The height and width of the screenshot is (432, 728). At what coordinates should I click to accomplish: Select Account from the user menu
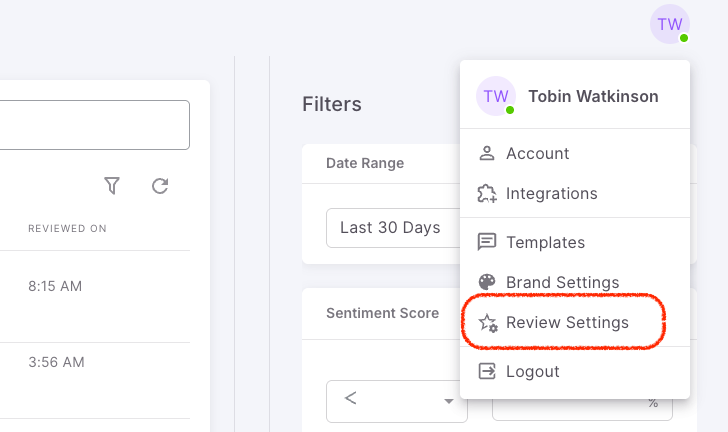click(x=575, y=153)
